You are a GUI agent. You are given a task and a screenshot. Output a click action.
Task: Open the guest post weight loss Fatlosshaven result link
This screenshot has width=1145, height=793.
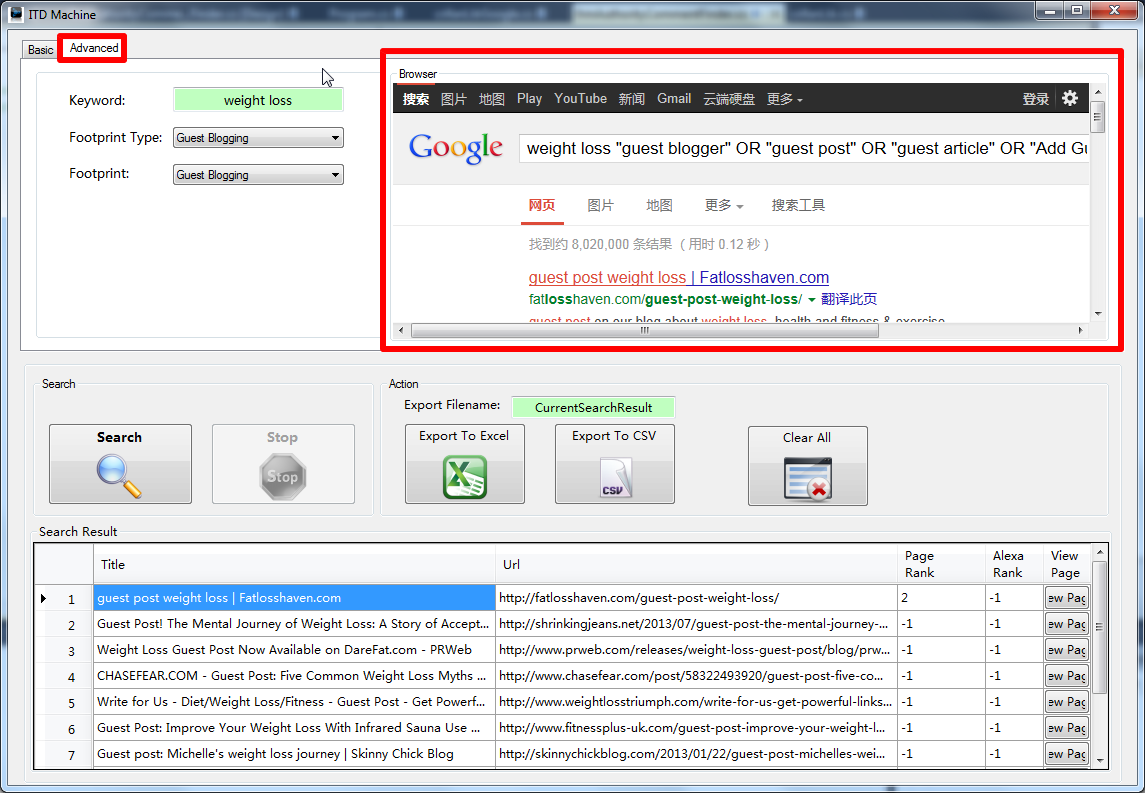(x=678, y=277)
